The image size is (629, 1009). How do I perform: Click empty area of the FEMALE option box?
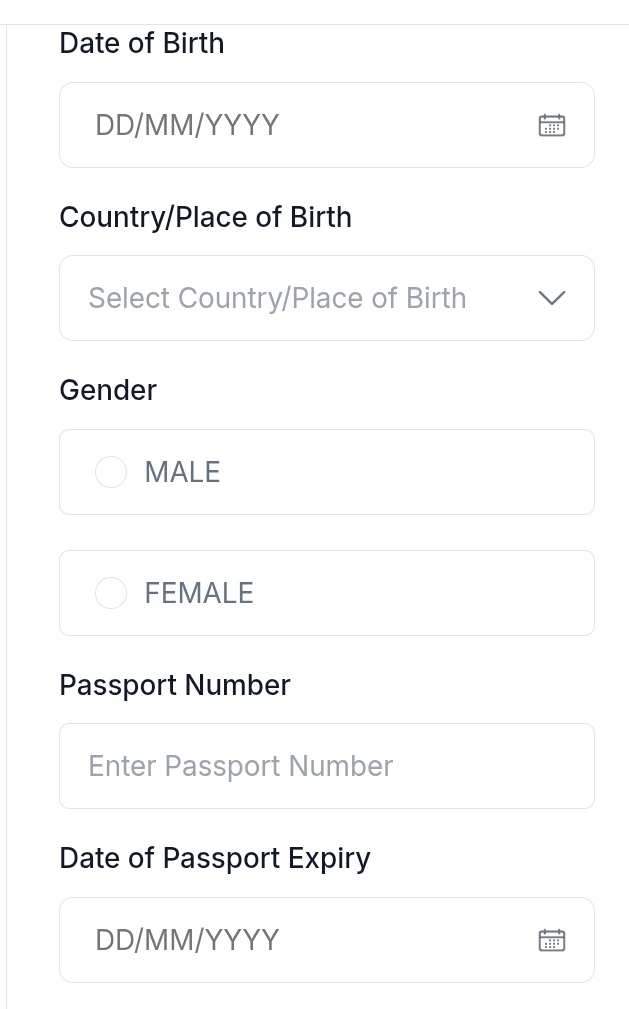[420, 593]
